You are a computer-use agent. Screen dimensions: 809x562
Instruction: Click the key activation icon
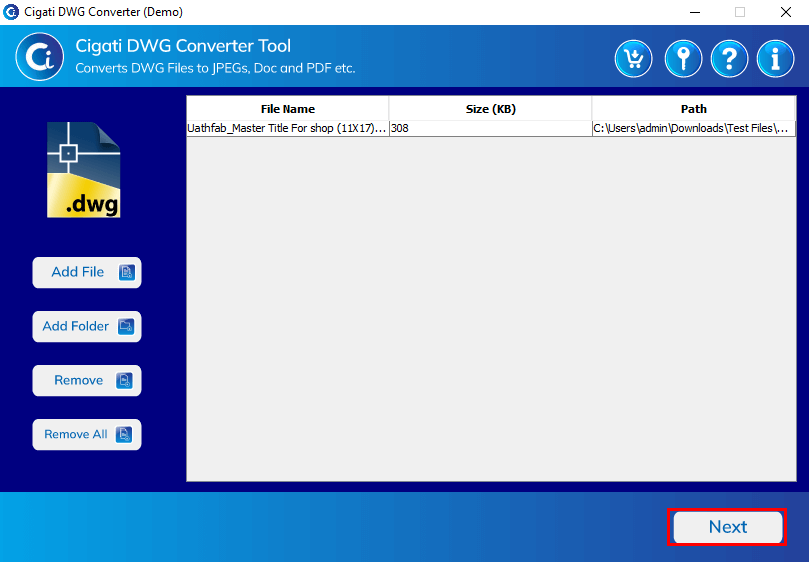pyautogui.click(x=683, y=59)
